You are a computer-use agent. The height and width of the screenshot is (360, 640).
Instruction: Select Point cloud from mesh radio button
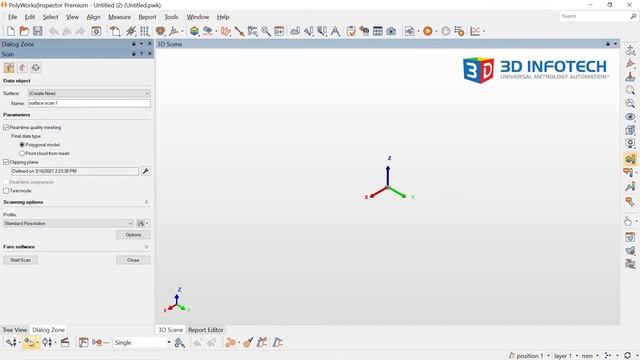click(x=22, y=153)
